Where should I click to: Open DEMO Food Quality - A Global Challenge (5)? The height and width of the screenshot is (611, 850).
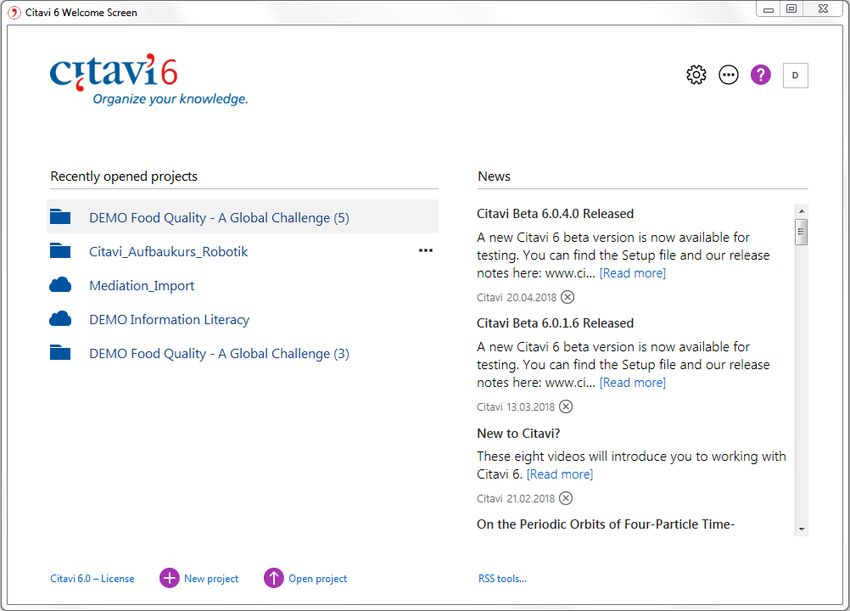[x=219, y=217]
